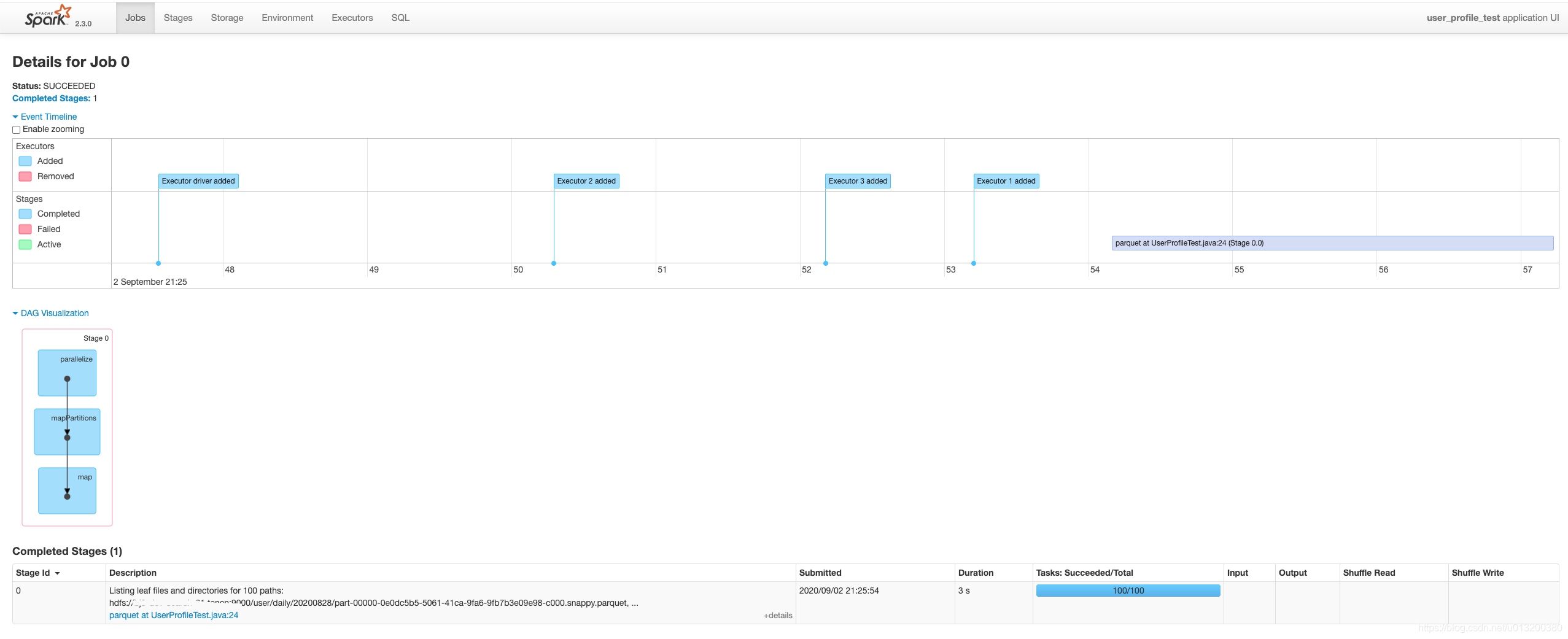The image size is (1568, 639).
Task: Select the 'Executor driver added' timeline event
Action: 198,181
